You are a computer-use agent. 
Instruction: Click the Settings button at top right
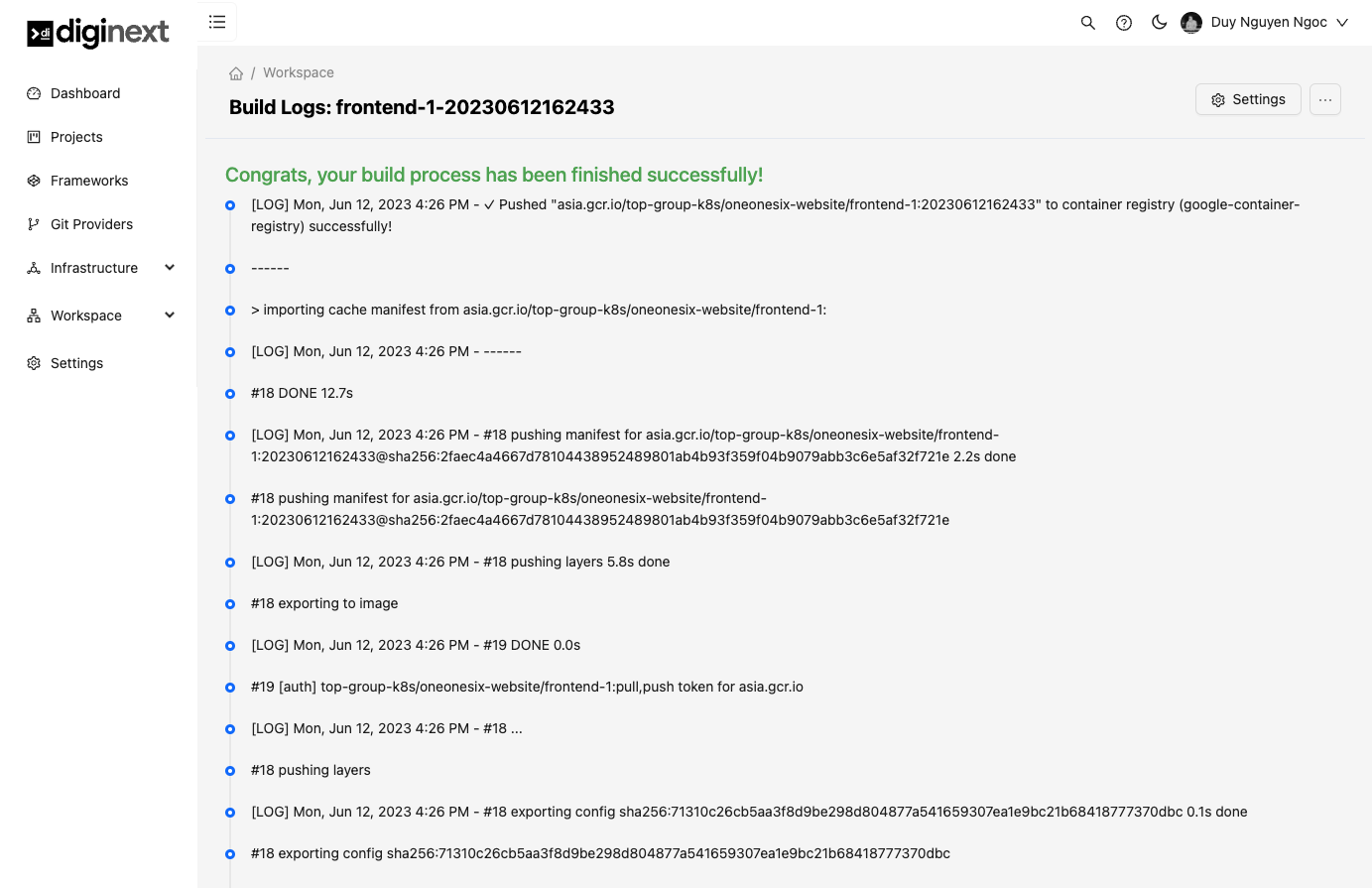pos(1248,99)
